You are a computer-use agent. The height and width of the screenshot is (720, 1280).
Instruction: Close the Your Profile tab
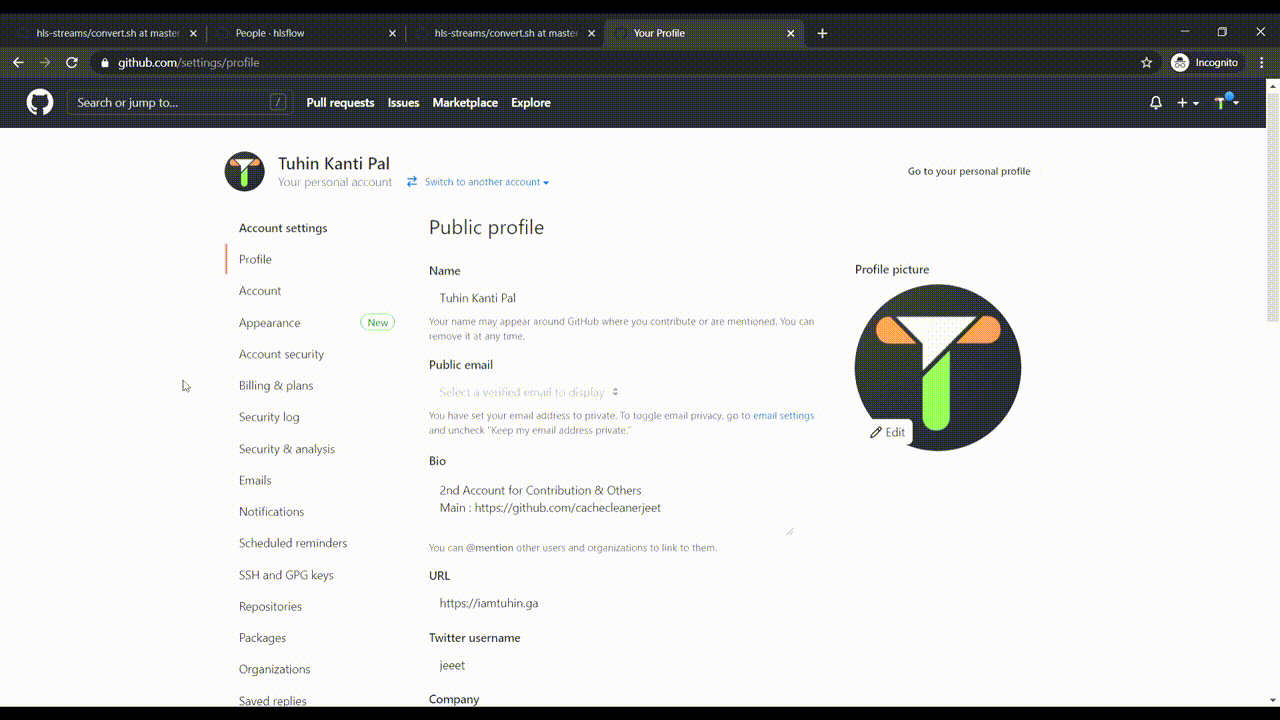tap(791, 33)
